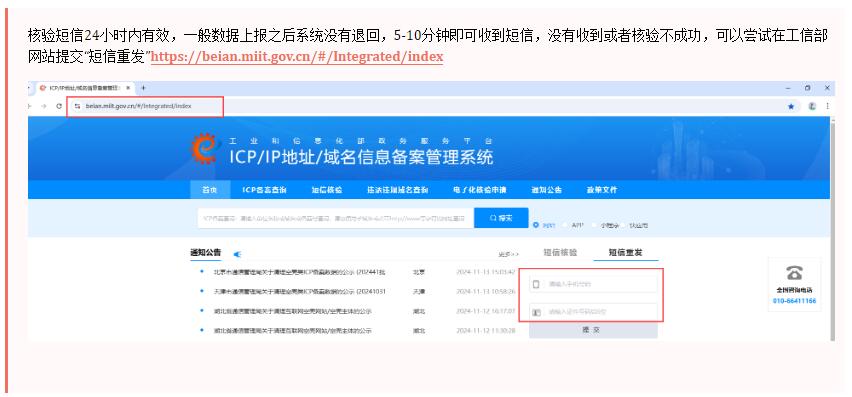
Task: Click the browser forward arrow
Action: [44, 106]
